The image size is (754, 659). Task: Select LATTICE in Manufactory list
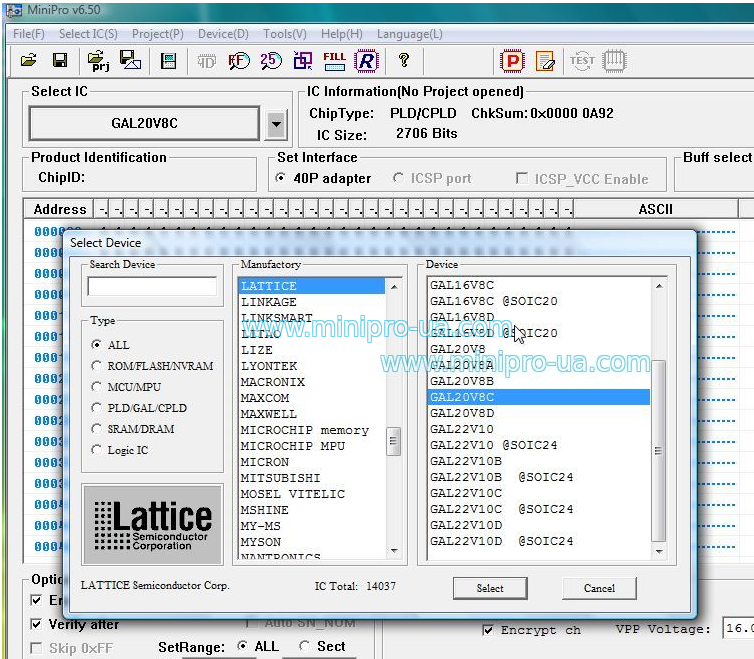click(x=312, y=286)
